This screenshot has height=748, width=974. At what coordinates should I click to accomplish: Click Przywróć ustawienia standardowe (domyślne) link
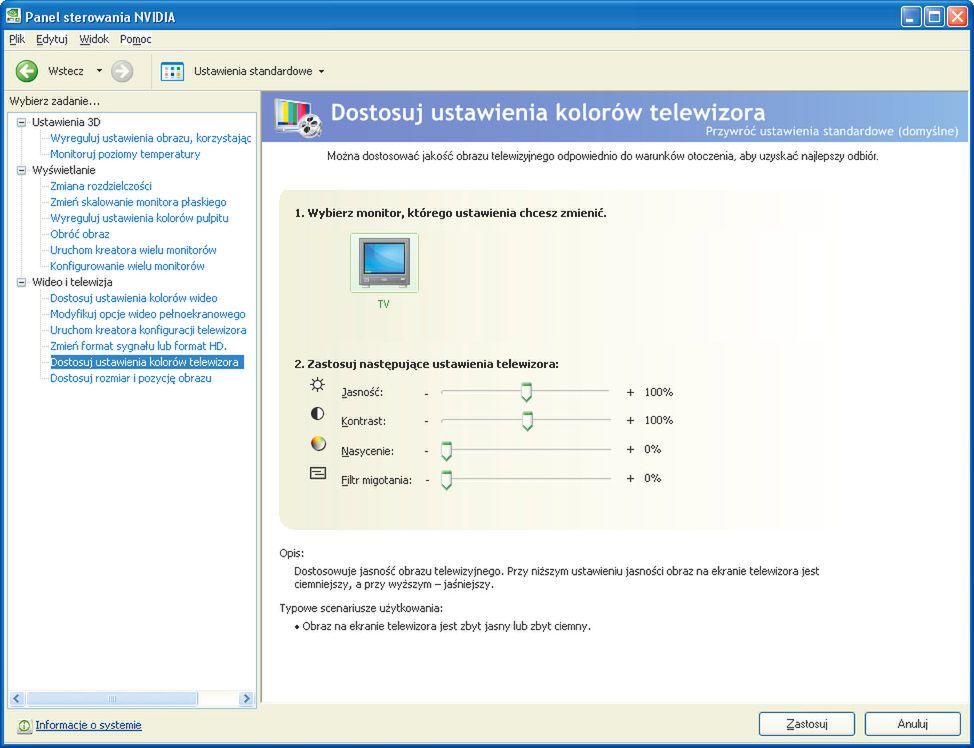832,132
